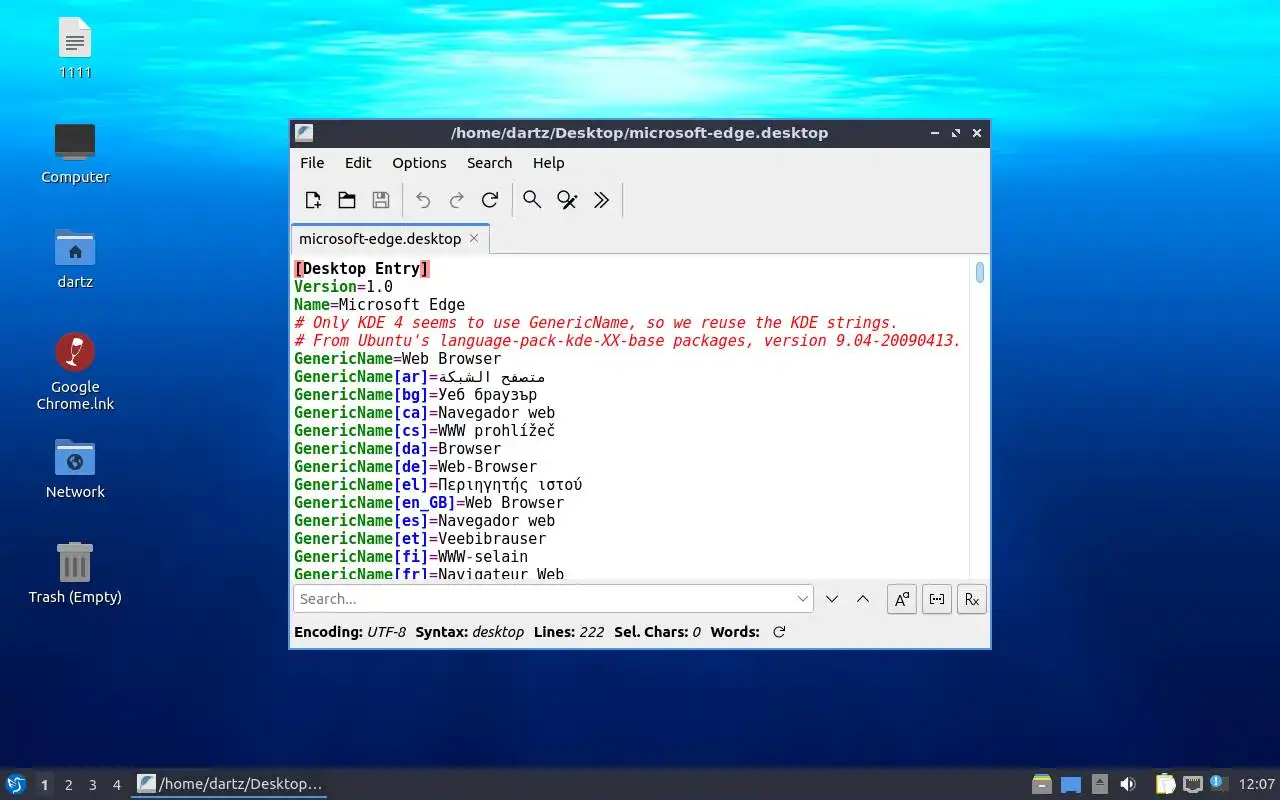Image resolution: width=1280 pixels, height=800 pixels.
Task: Click the update notifier tray icon
Action: click(1218, 783)
